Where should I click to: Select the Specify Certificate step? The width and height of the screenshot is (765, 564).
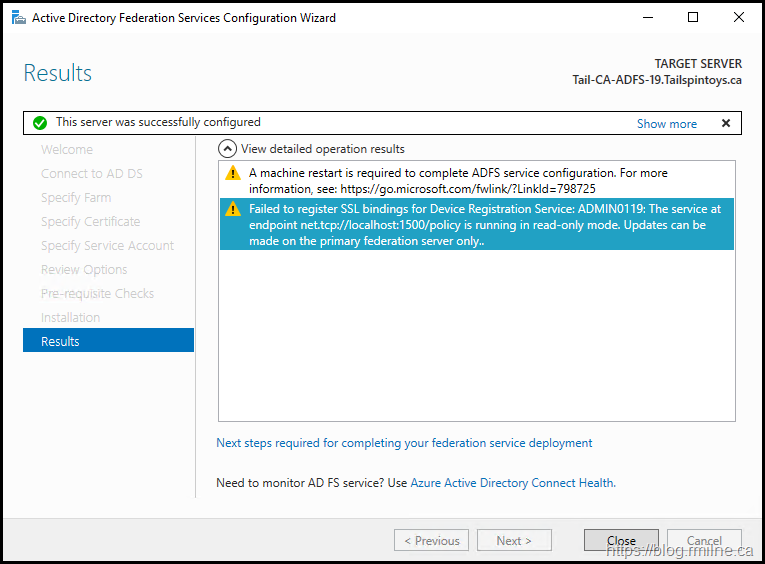point(90,222)
